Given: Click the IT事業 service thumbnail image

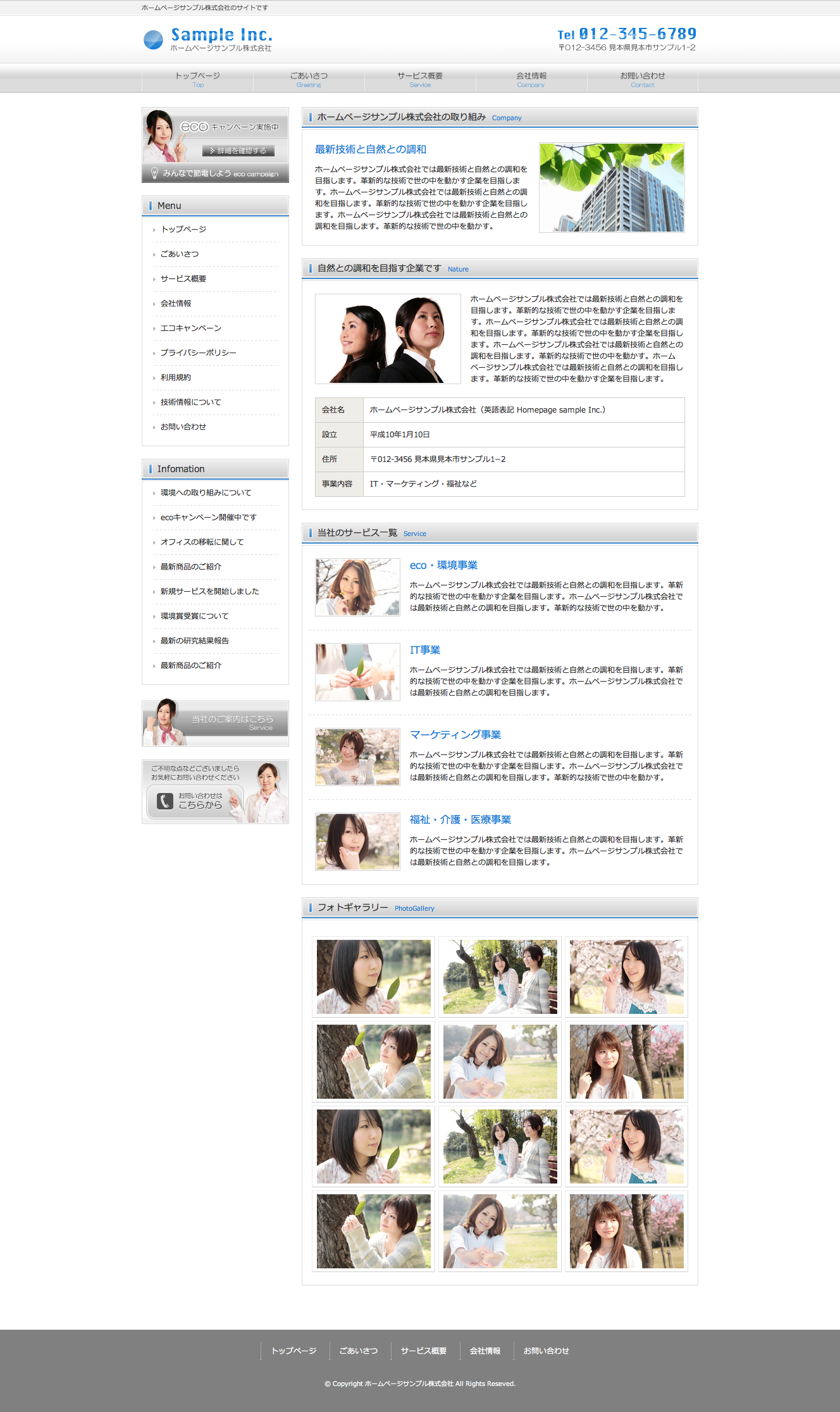Looking at the screenshot, I should click(x=357, y=672).
